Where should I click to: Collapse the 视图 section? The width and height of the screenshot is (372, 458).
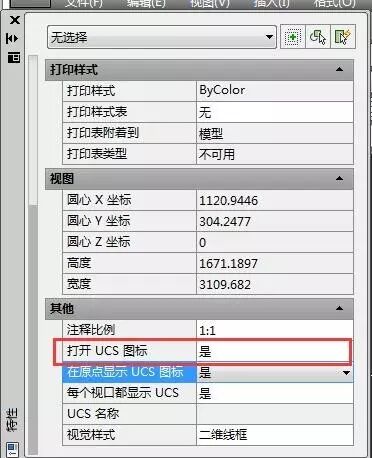339,178
